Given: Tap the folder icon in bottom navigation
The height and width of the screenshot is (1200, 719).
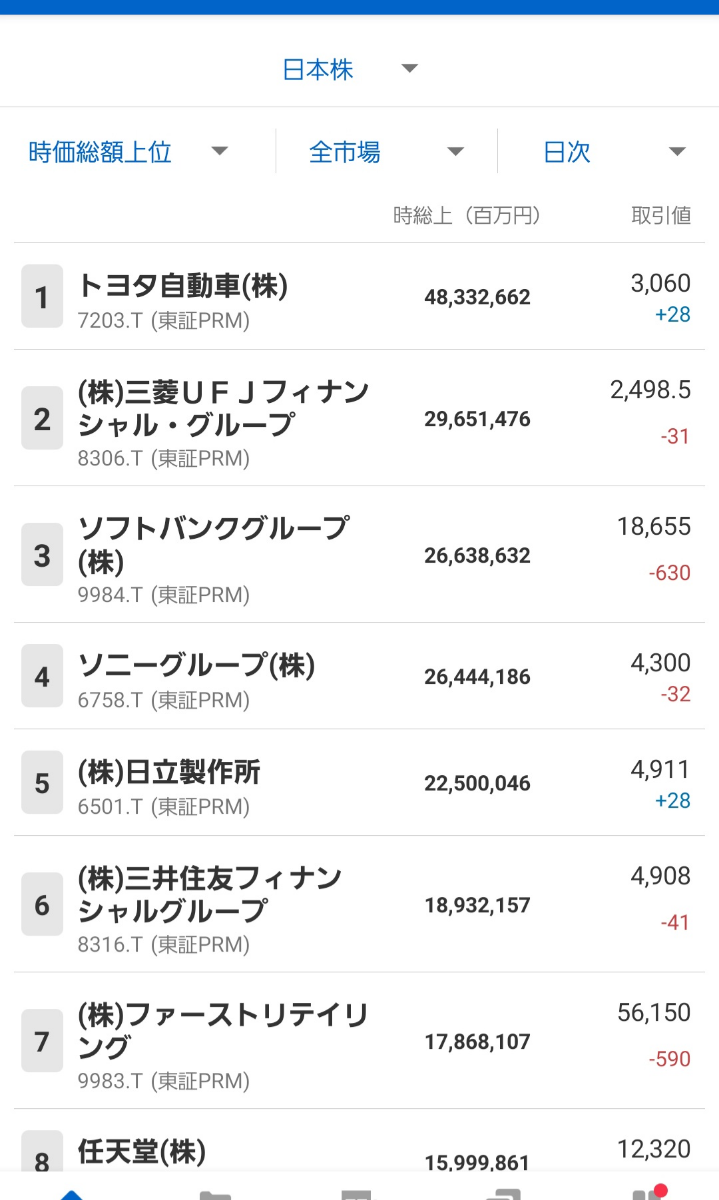Looking at the screenshot, I should pyautogui.click(x=215, y=1194).
